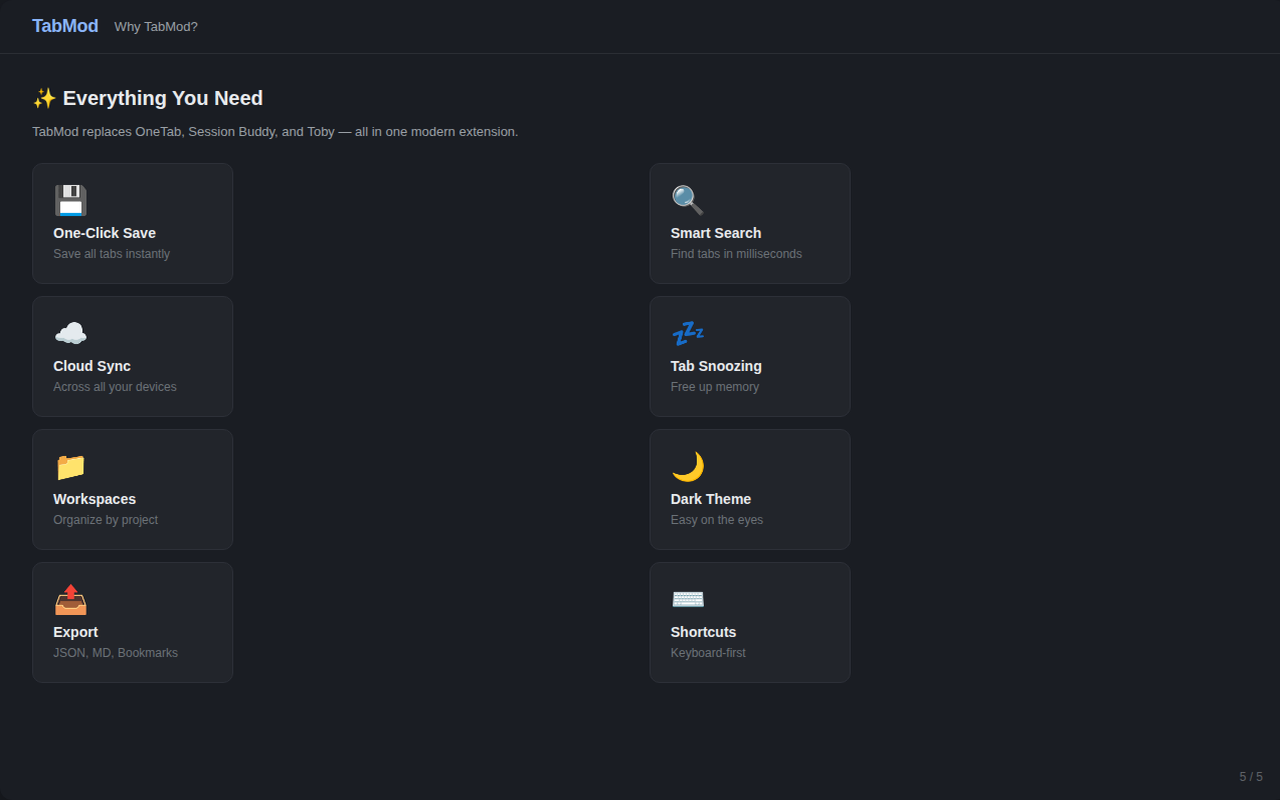
Task: Click the cloud icon for Cloud Sync
Action: point(70,333)
